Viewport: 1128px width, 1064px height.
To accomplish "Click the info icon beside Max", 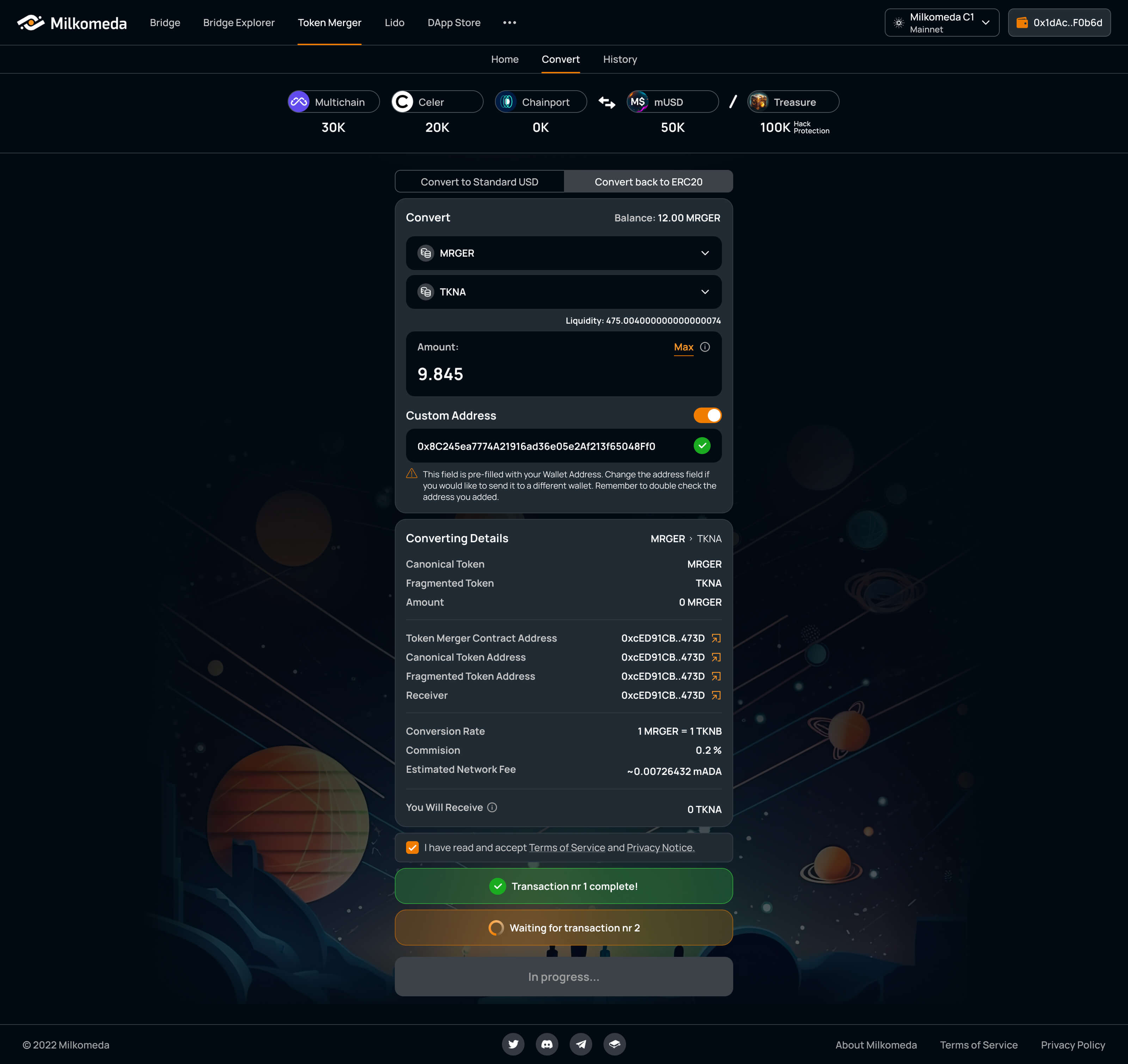I will coord(705,347).
